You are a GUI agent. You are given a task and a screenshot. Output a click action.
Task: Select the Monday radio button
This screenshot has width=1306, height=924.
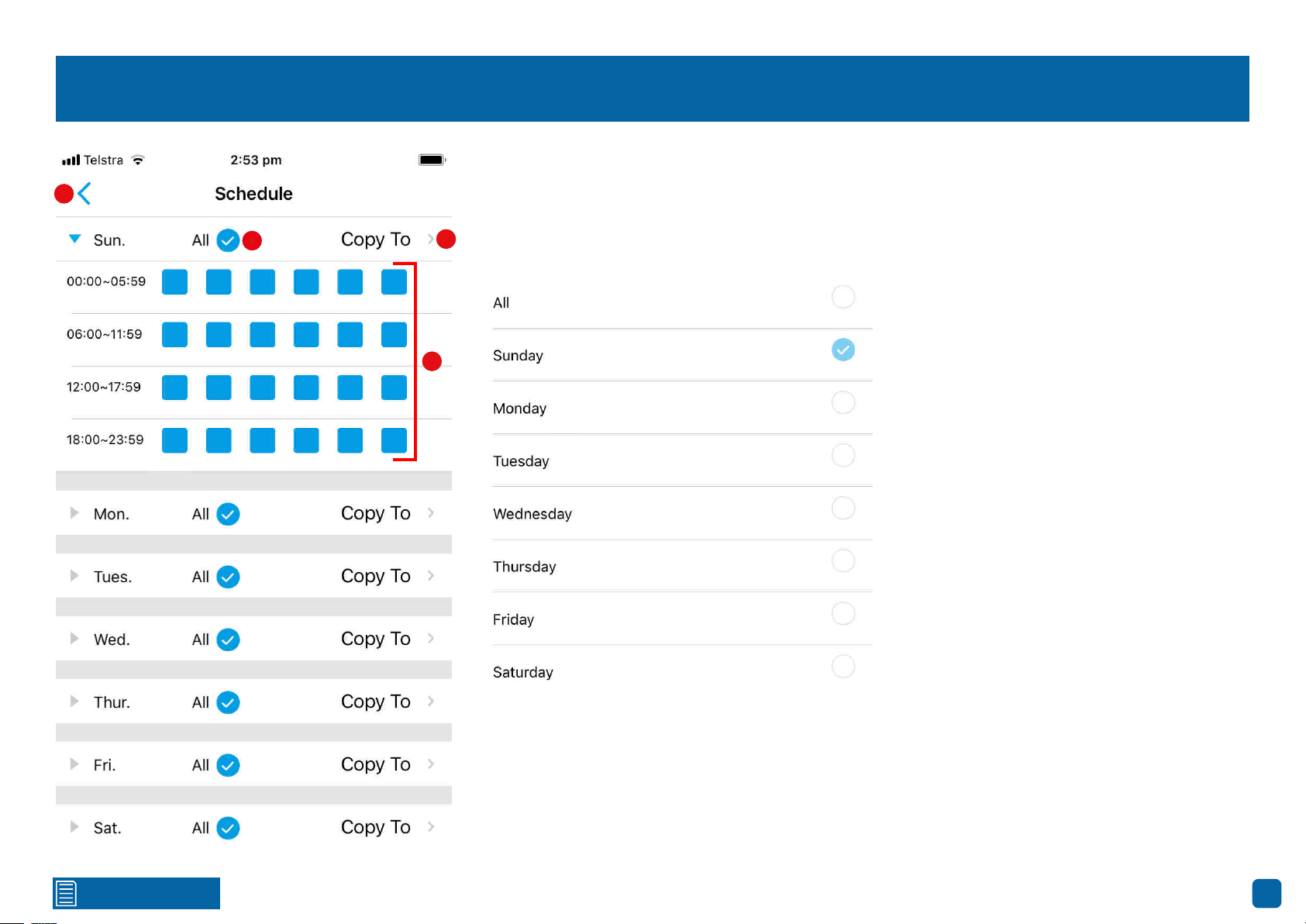(843, 402)
